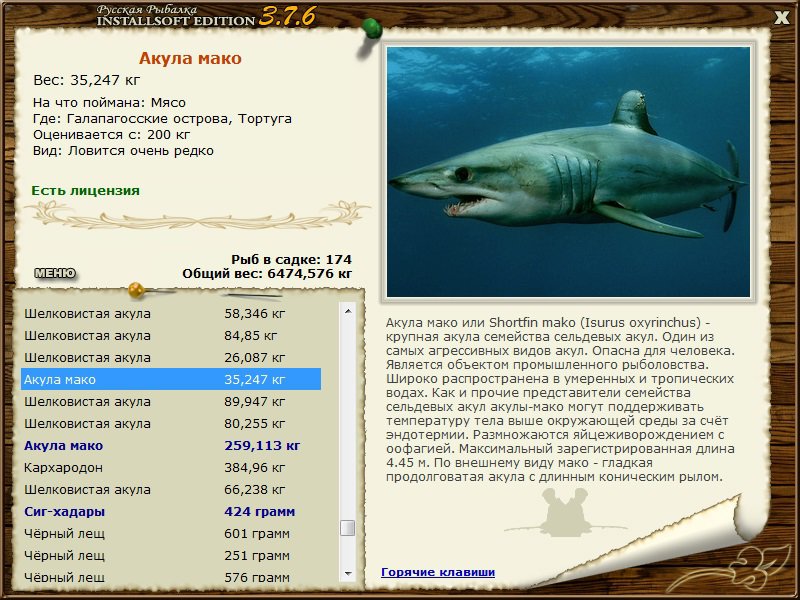
Task: Close the fish keepnet window
Action: 782,18
